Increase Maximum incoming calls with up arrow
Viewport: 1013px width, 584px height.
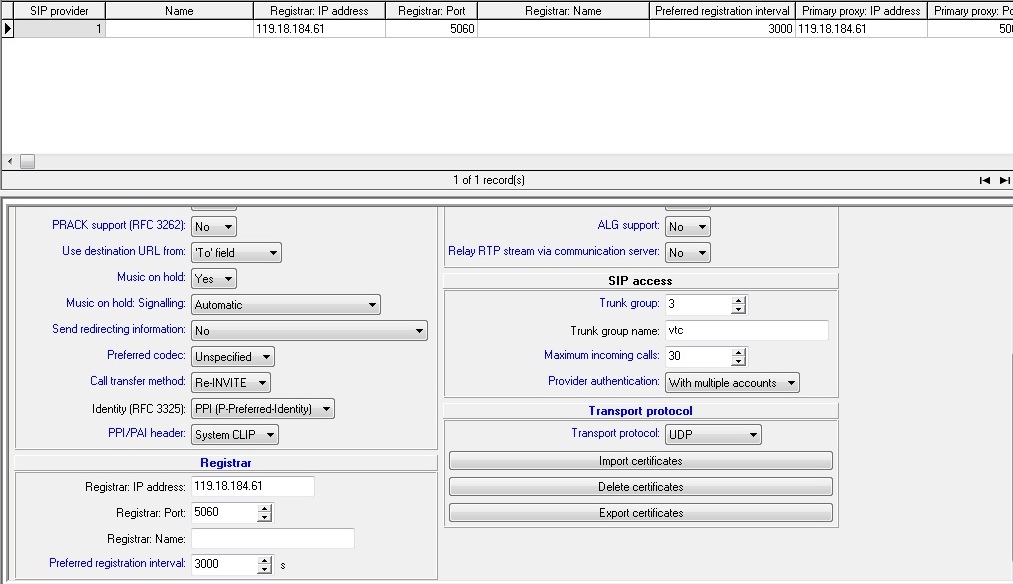click(x=738, y=352)
